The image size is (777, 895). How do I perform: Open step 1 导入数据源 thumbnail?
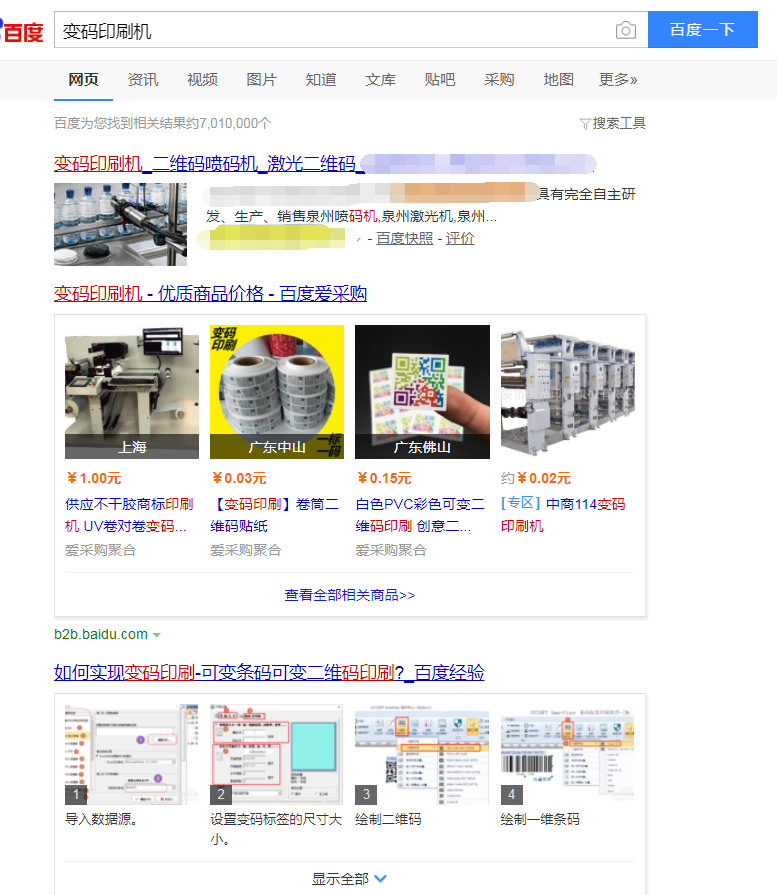[x=132, y=755]
